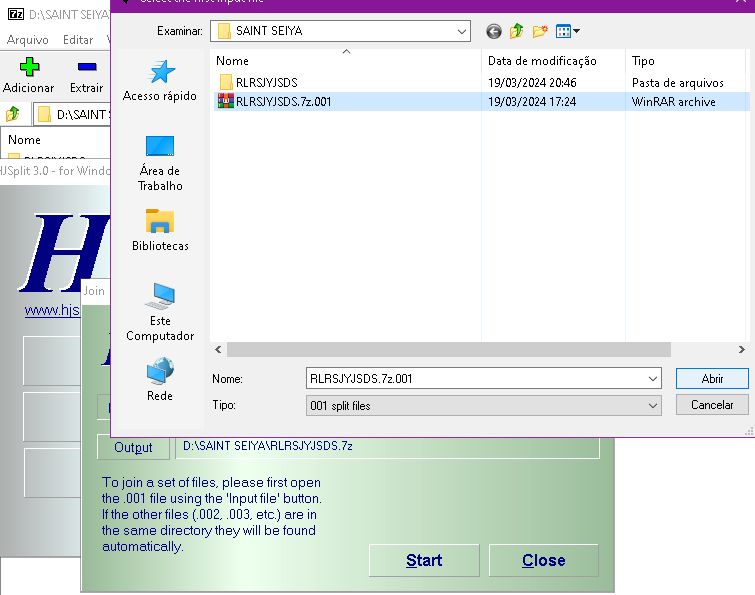The image size is (755, 595).
Task: Open Rede in the places sidebar
Action: point(160,379)
